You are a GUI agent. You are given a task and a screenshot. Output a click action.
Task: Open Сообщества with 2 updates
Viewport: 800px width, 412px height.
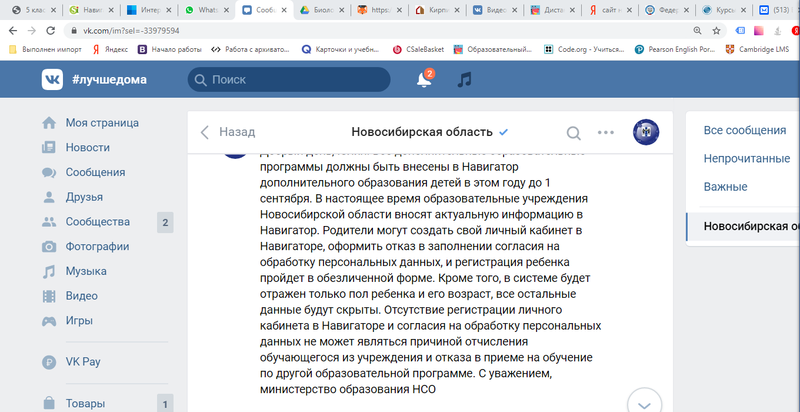point(98,222)
